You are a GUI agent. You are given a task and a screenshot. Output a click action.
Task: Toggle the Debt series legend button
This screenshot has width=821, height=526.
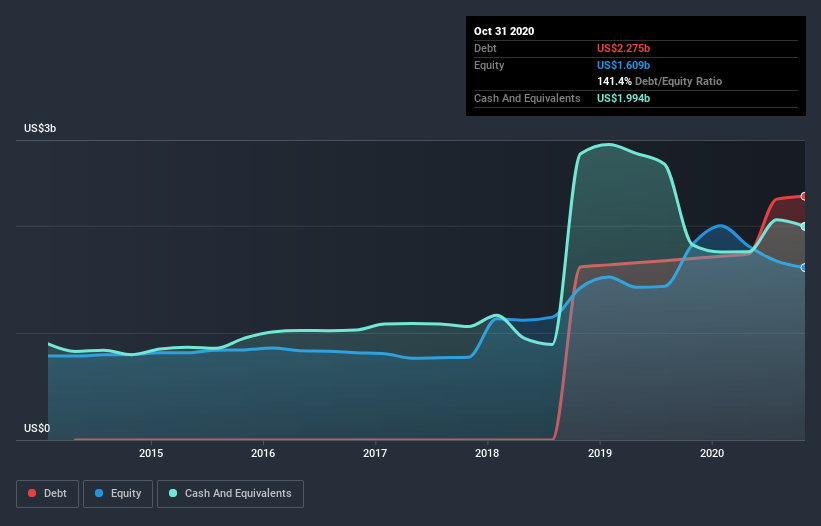tap(47, 494)
